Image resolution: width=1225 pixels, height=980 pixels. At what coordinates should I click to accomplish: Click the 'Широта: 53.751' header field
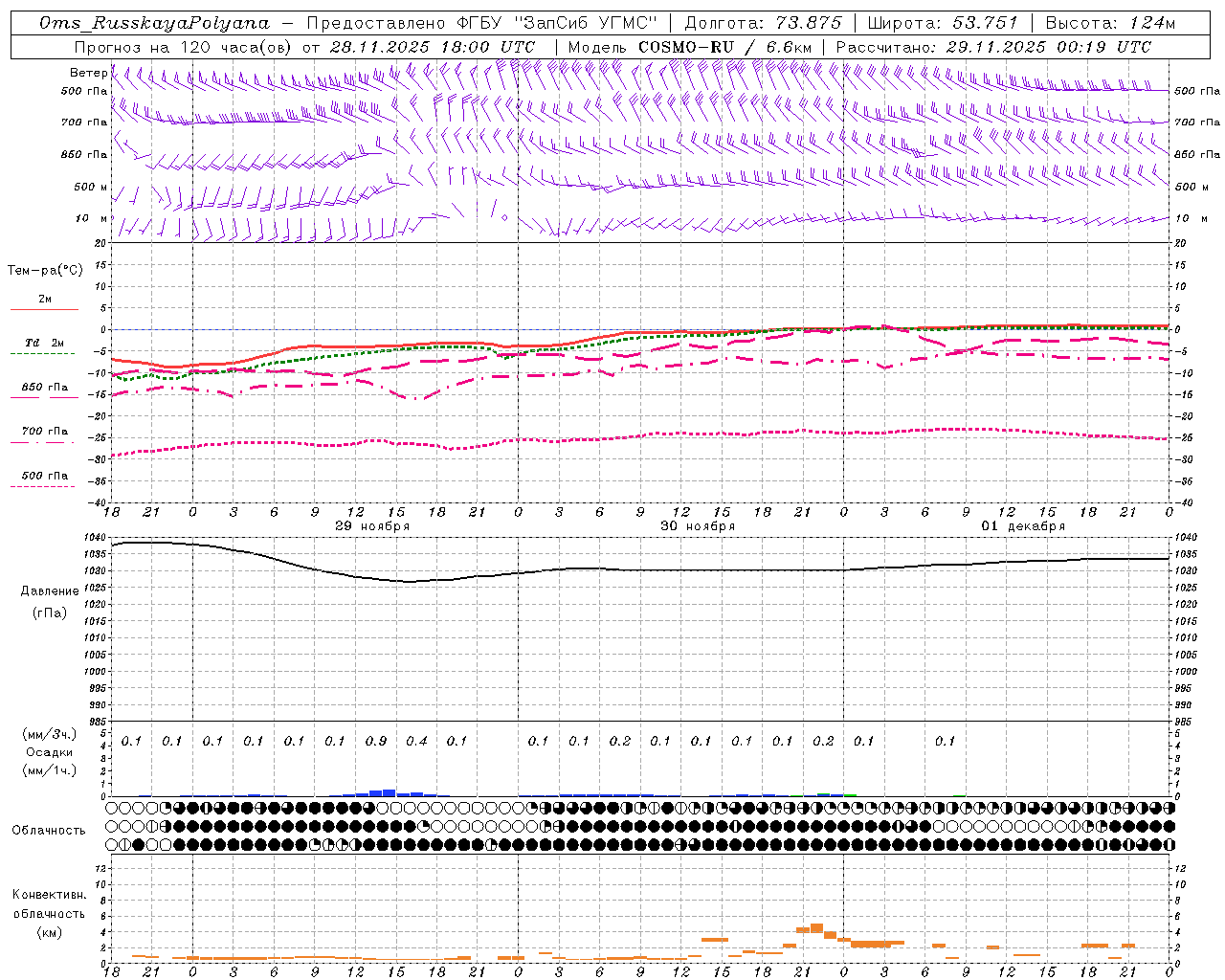click(943, 23)
